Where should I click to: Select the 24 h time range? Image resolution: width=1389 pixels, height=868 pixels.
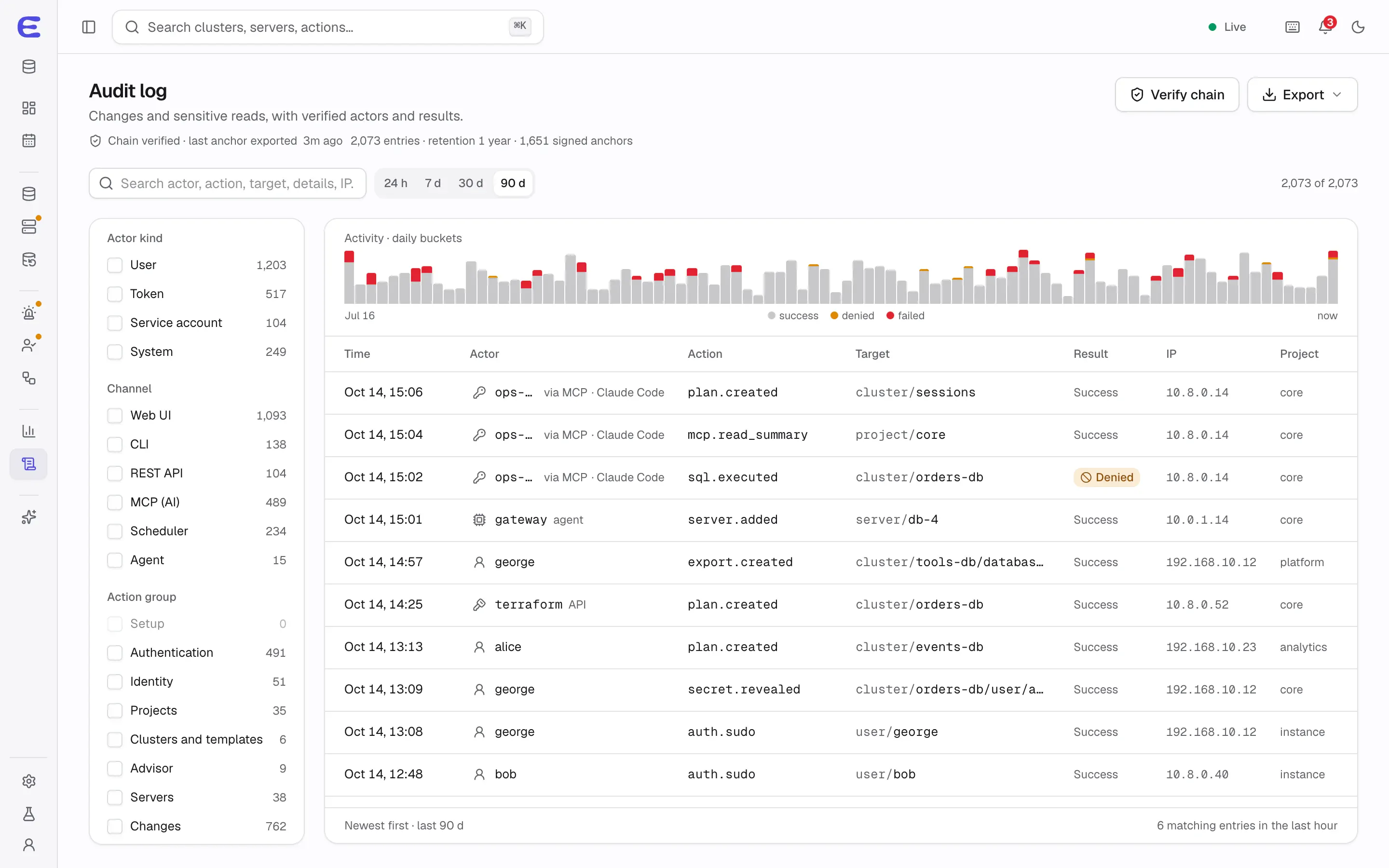coord(395,183)
